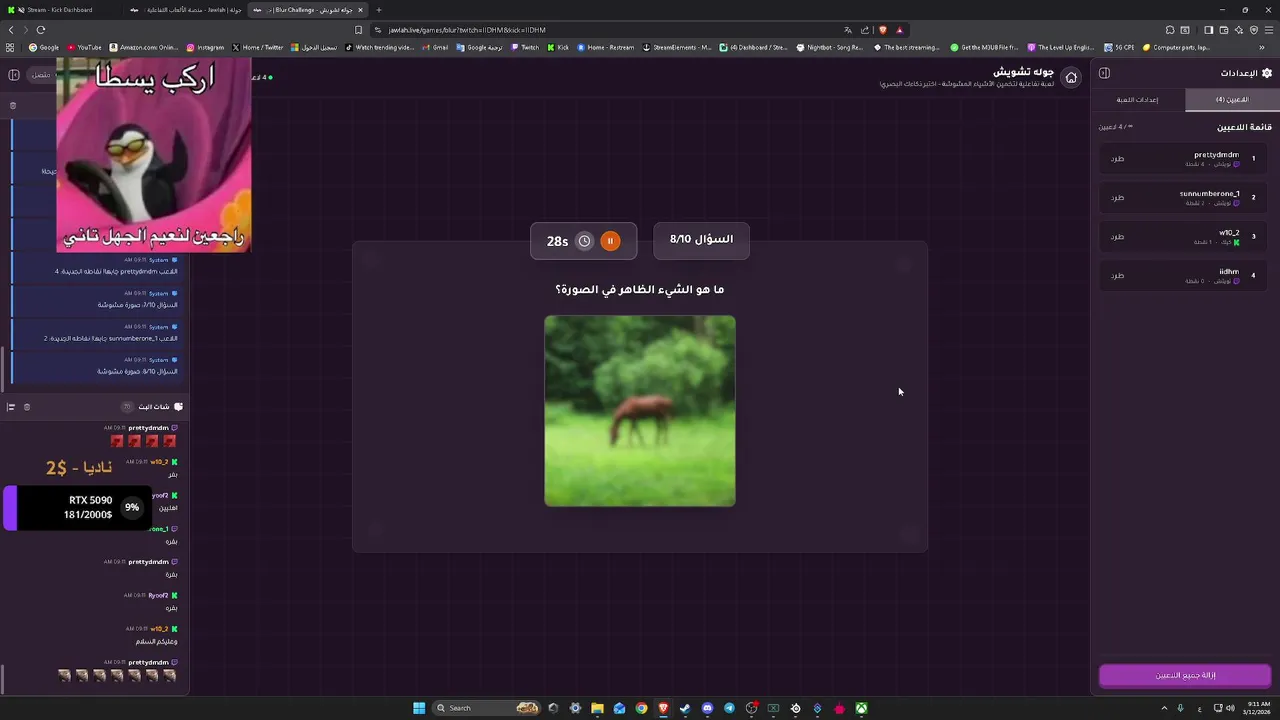Click the trash icon in left log panel
Viewport: 1280px width, 720px height.
click(x=13, y=105)
